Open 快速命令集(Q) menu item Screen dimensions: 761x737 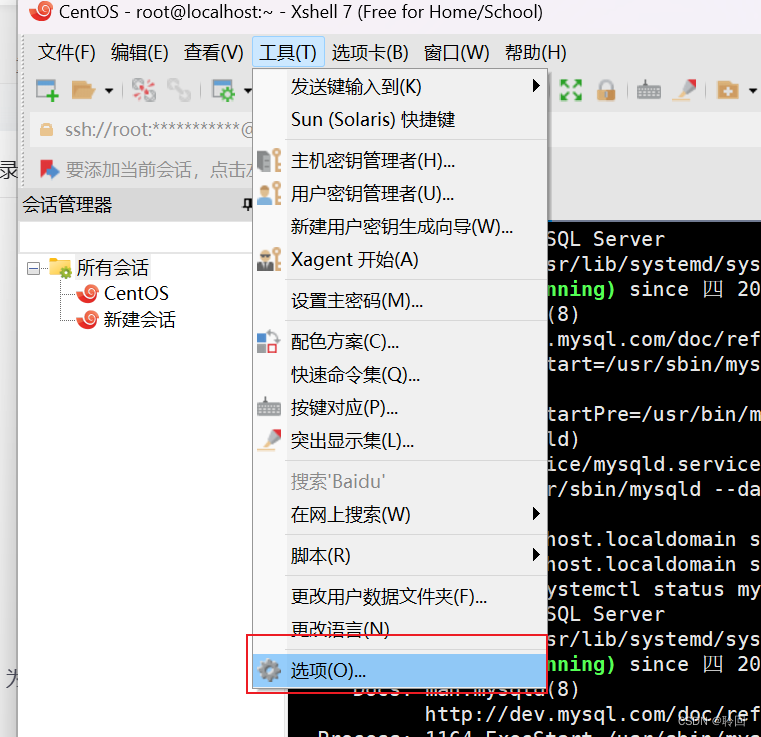400,375
